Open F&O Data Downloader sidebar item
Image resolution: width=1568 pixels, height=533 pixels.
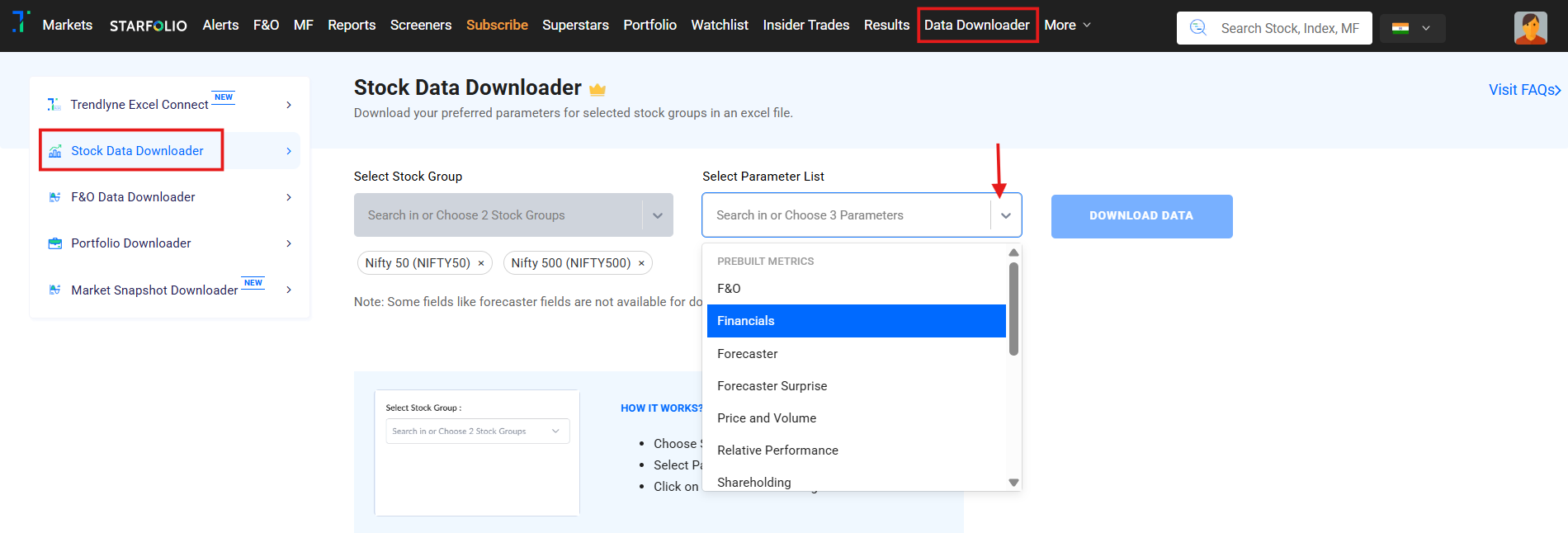coord(169,197)
